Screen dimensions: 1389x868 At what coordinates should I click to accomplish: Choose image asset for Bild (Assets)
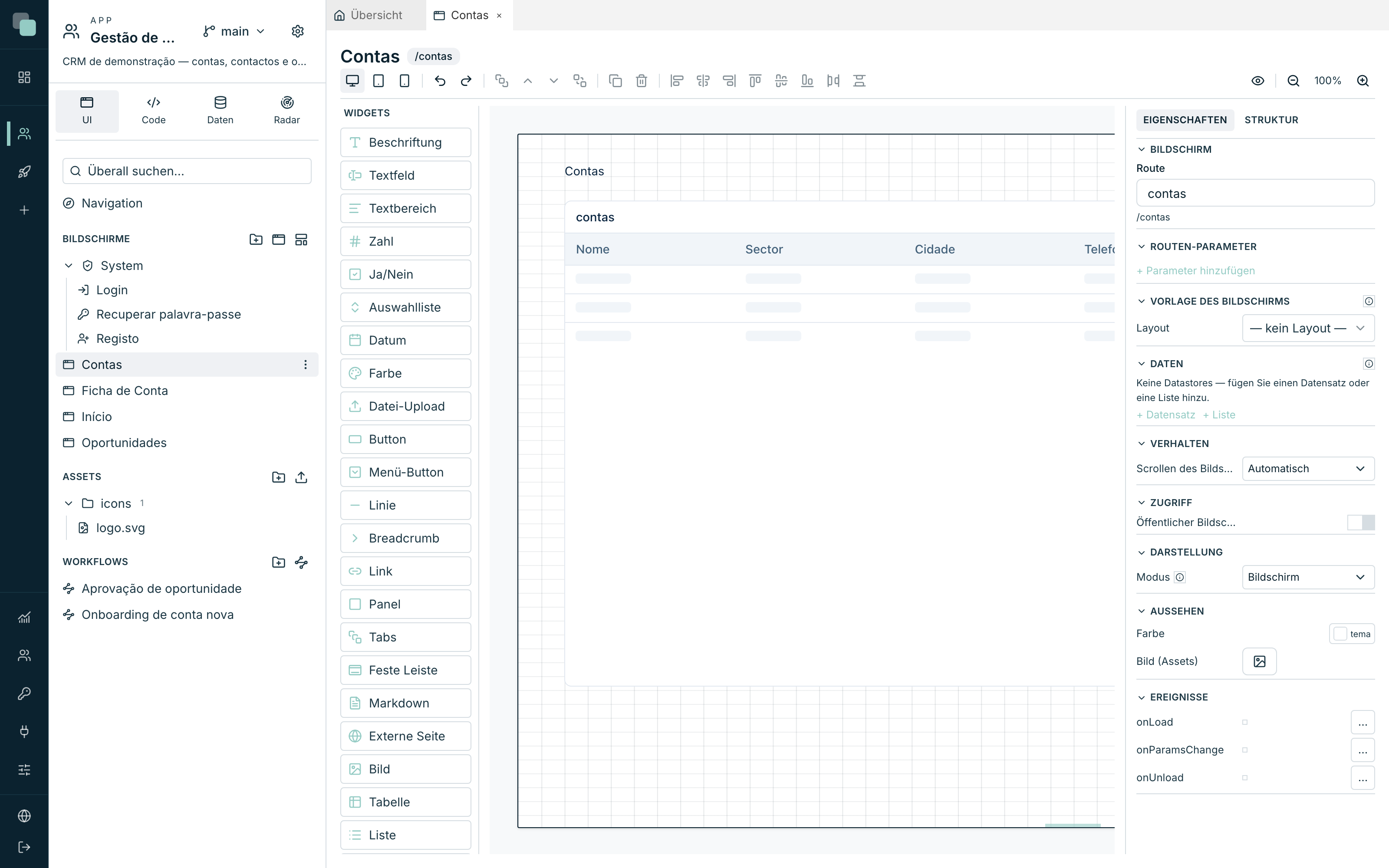[x=1259, y=661]
